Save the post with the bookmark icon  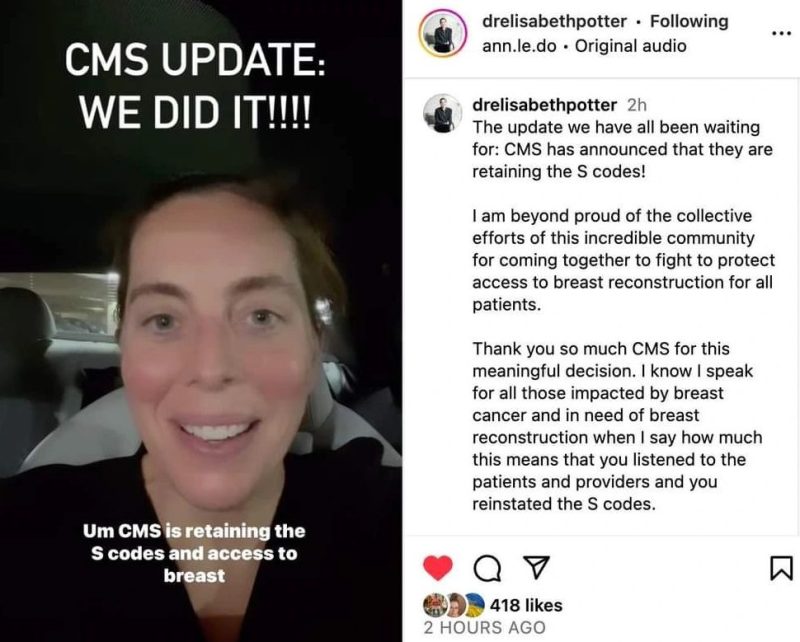click(781, 569)
